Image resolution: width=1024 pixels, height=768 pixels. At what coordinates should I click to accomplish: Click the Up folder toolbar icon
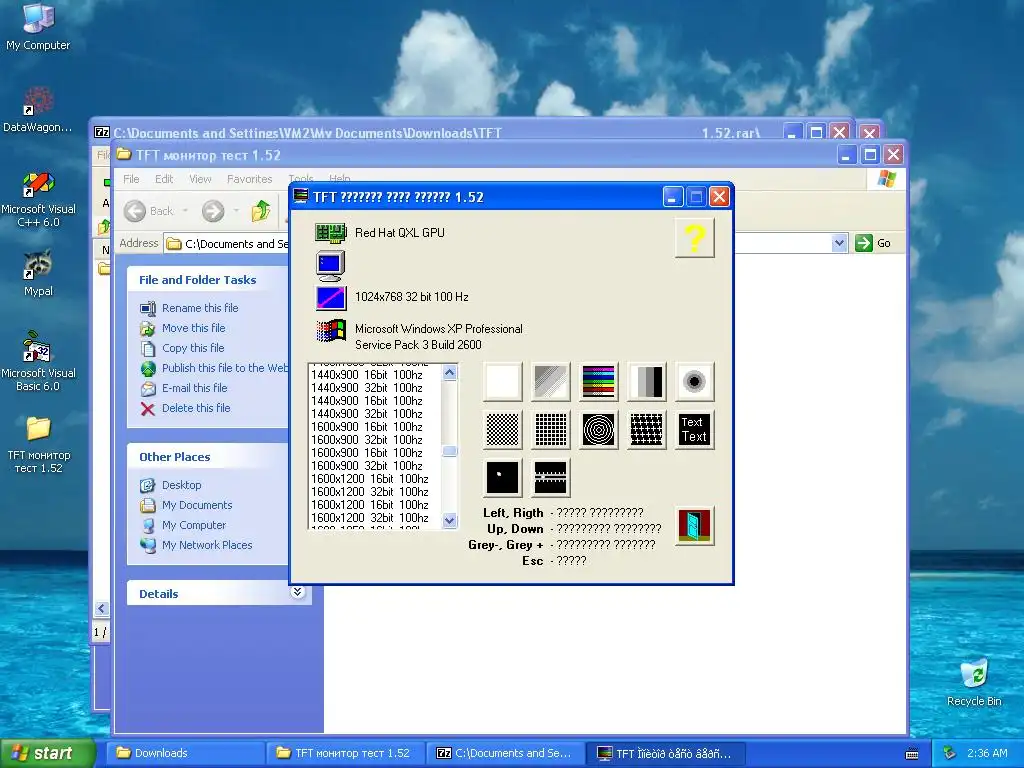click(x=261, y=210)
